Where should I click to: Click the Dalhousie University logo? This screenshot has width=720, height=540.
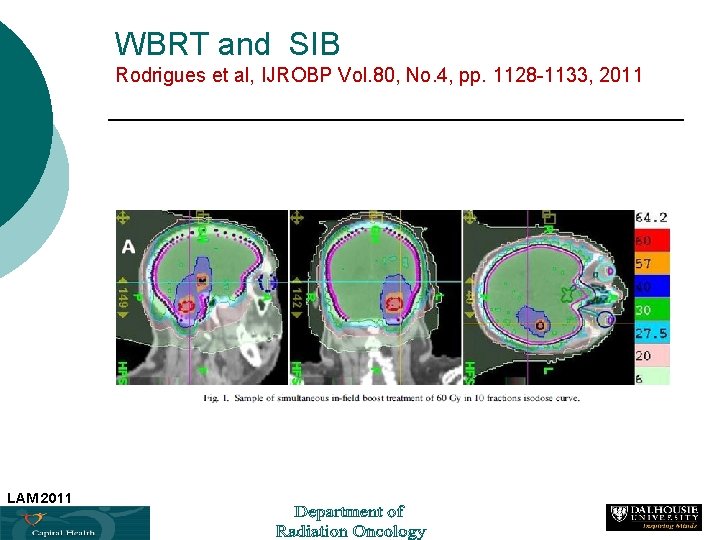coord(654,518)
